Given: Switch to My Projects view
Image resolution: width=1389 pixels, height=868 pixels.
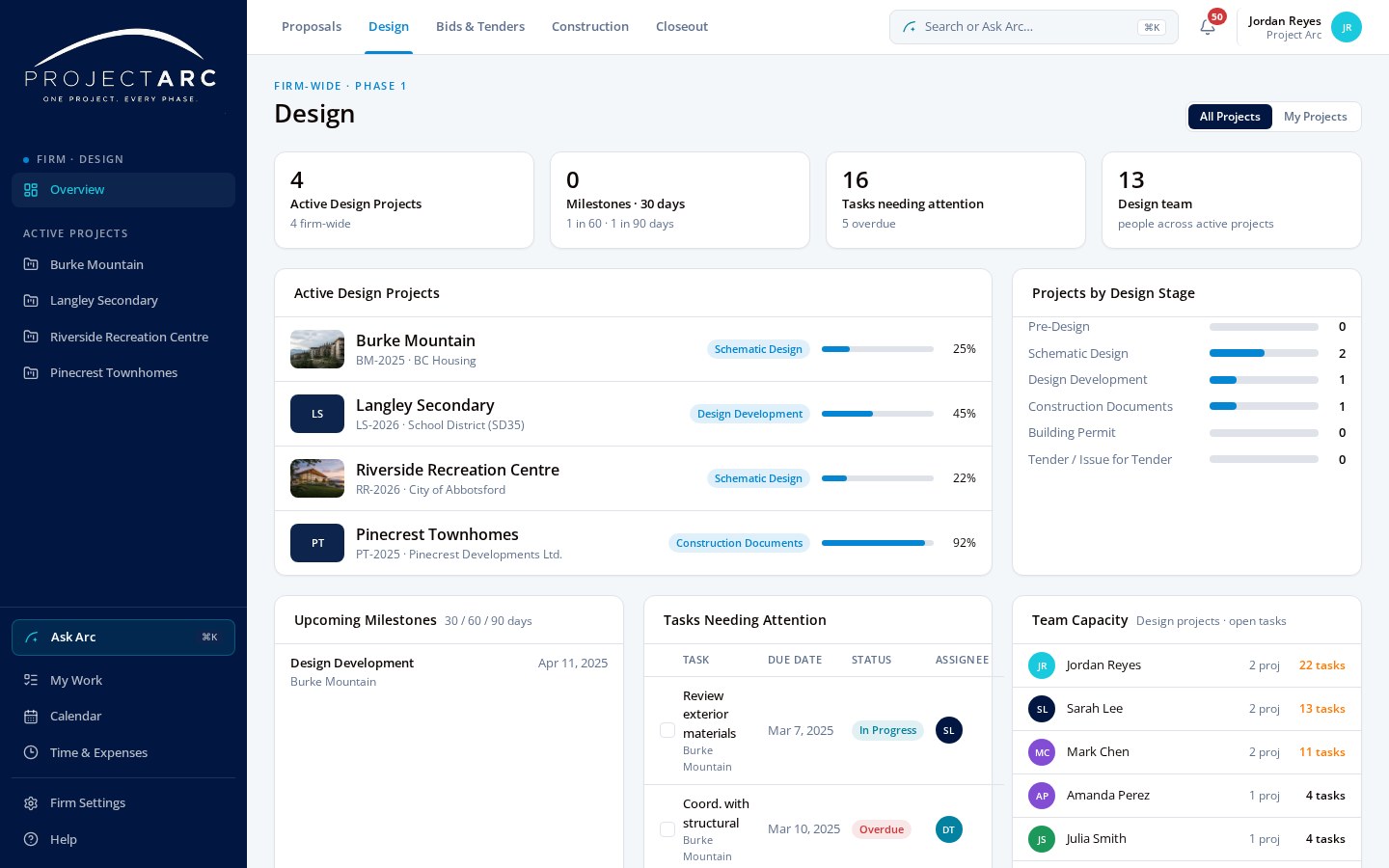Looking at the screenshot, I should 1315,117.
